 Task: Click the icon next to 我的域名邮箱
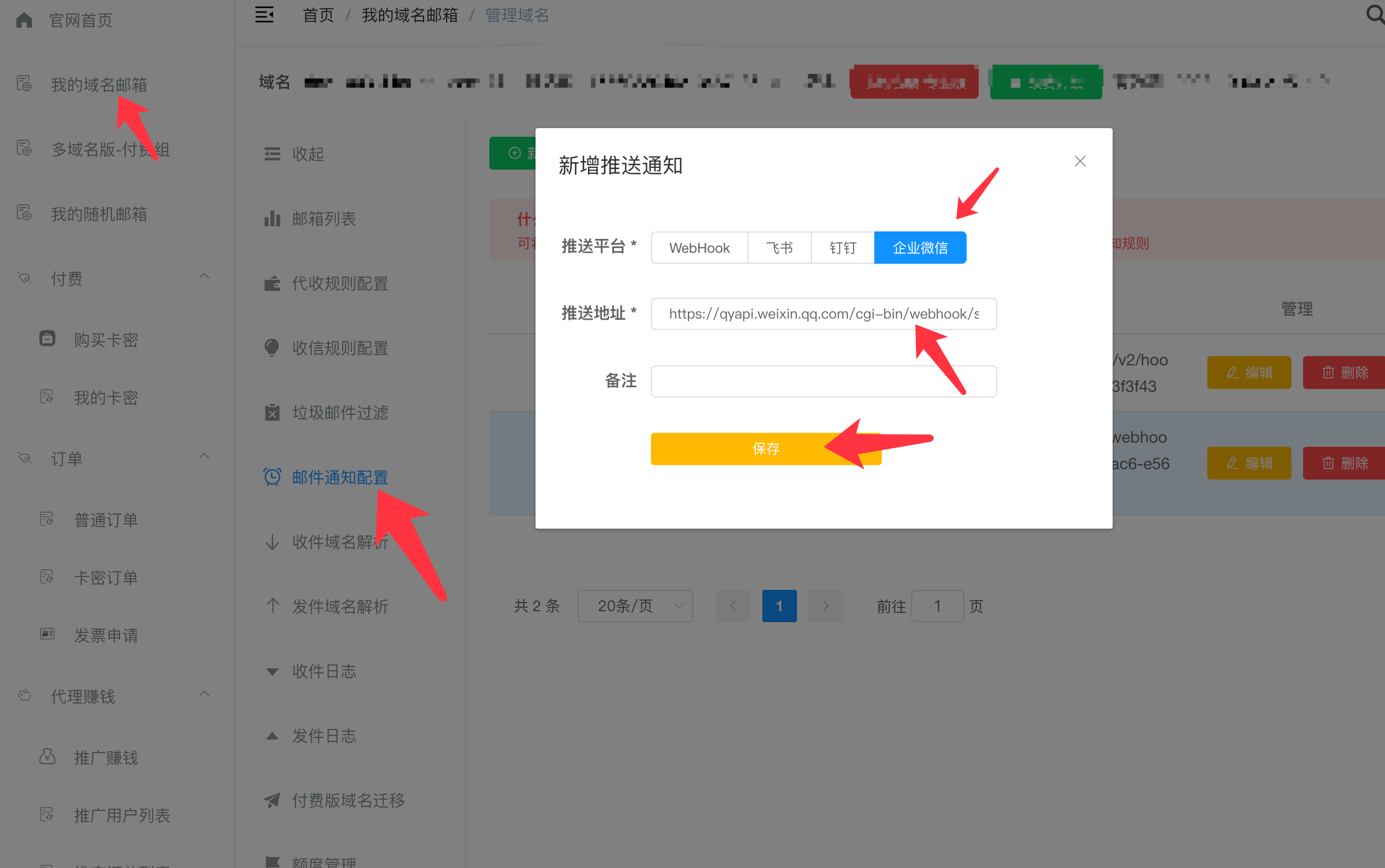(x=24, y=84)
